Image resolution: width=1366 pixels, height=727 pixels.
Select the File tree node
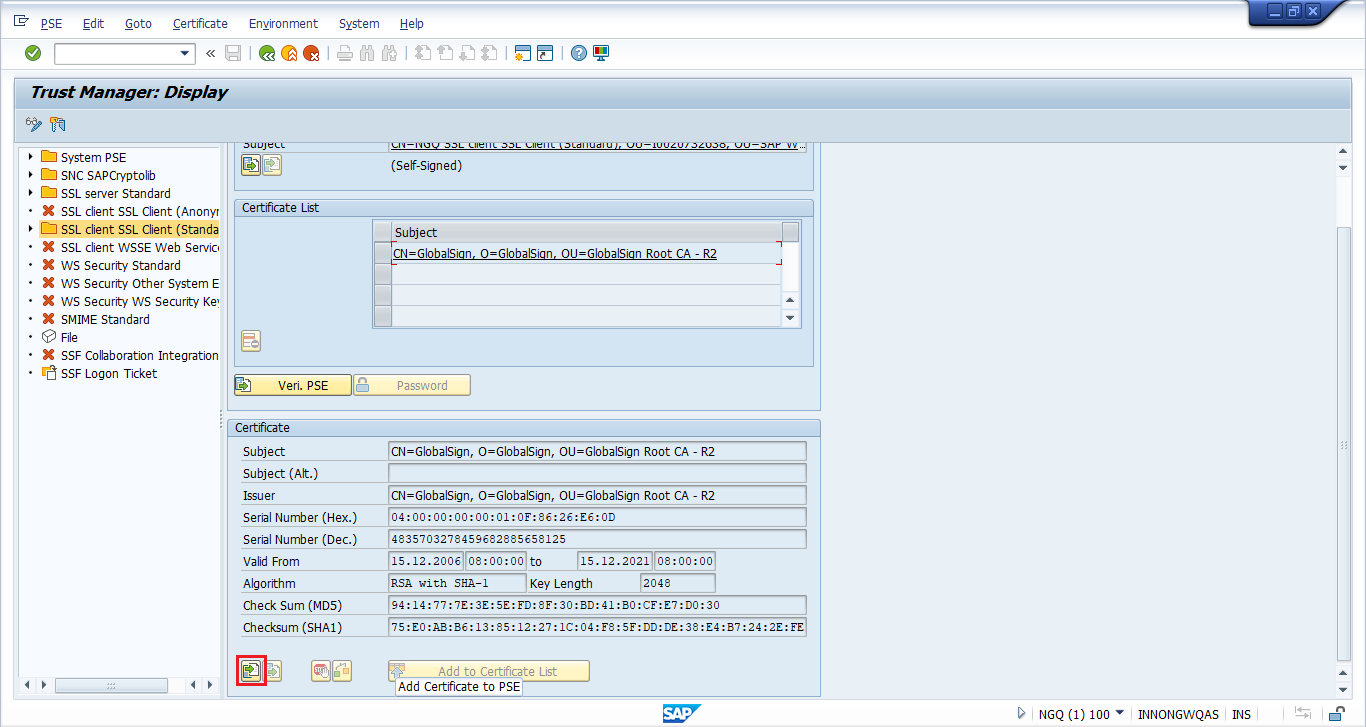click(x=69, y=337)
